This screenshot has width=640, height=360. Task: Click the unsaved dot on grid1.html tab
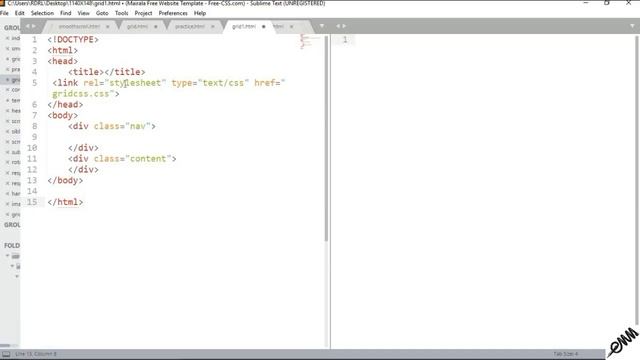pyautogui.click(x=264, y=27)
